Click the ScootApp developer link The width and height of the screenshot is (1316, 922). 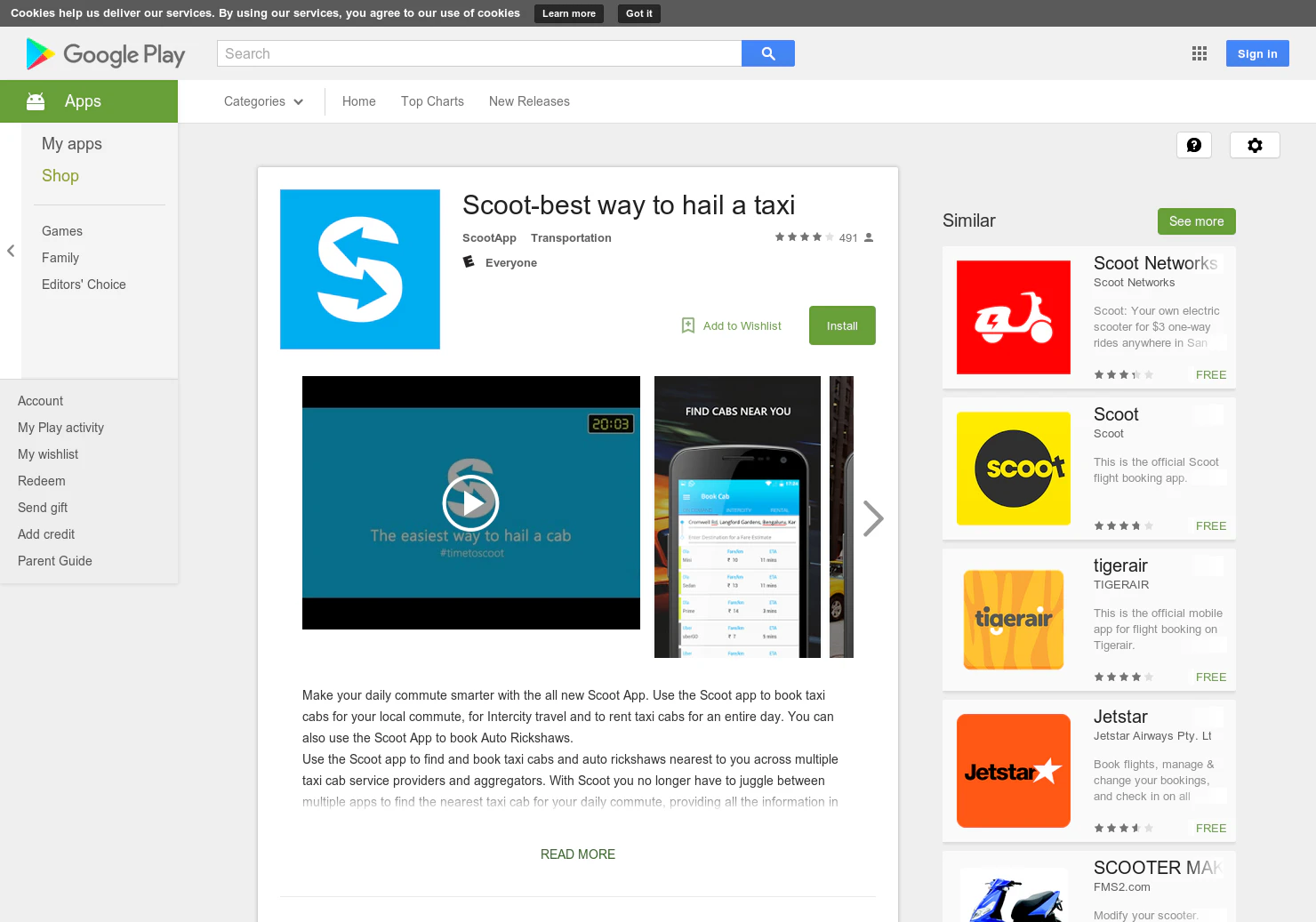click(x=489, y=238)
